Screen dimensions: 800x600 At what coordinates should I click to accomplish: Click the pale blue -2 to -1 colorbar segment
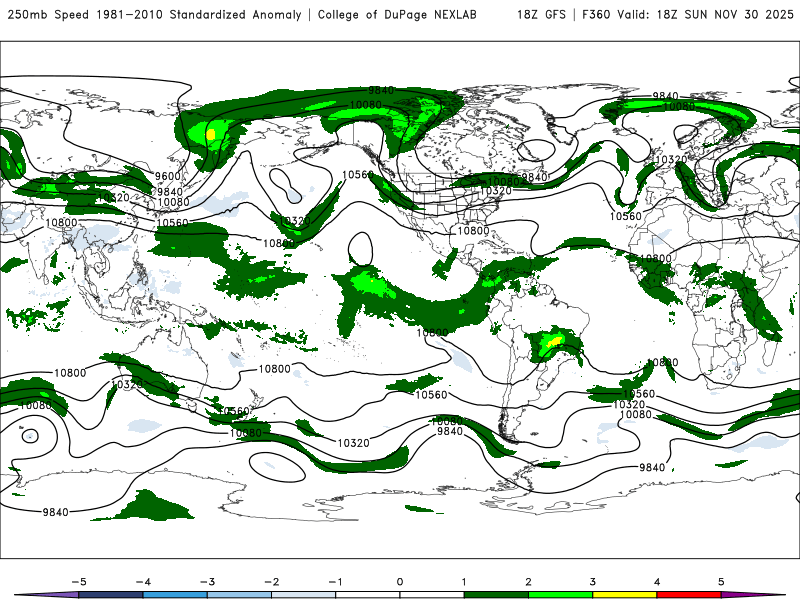click(304, 595)
